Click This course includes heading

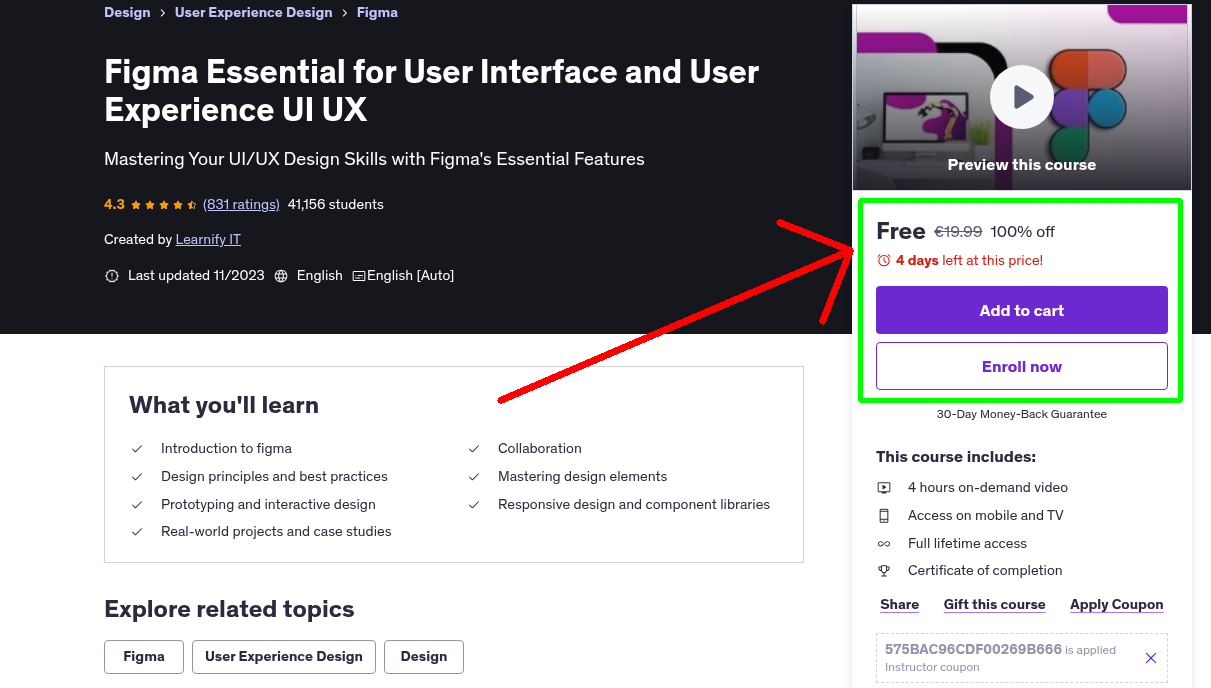(x=956, y=457)
